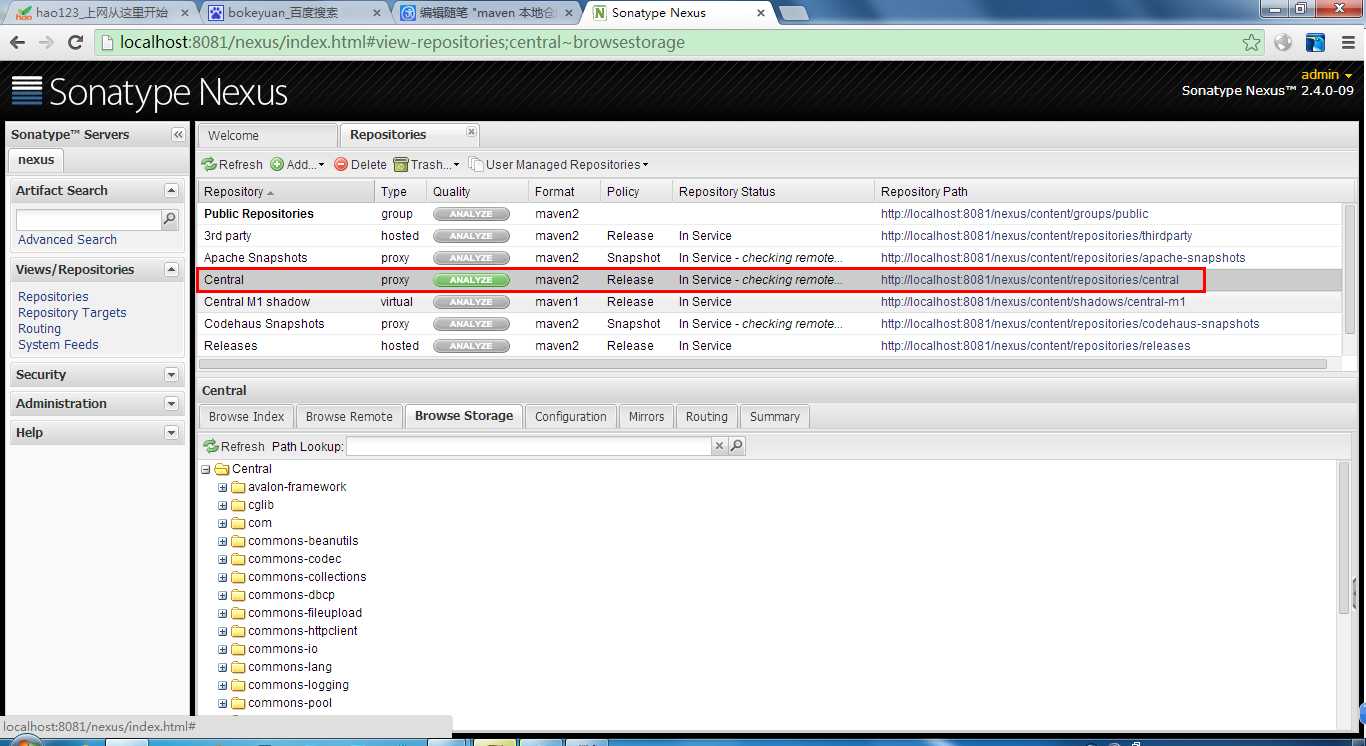This screenshot has height=746, width=1366.
Task: Open the Configuration tab
Action: 571,417
